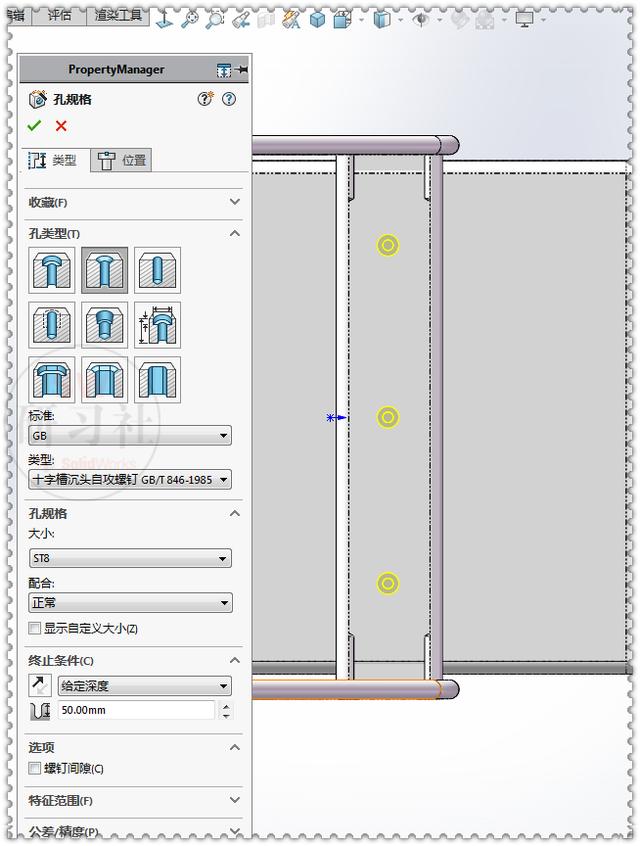This screenshot has width=640, height=846.
Task: Click the 50.00mm depth input field
Action: point(137,710)
